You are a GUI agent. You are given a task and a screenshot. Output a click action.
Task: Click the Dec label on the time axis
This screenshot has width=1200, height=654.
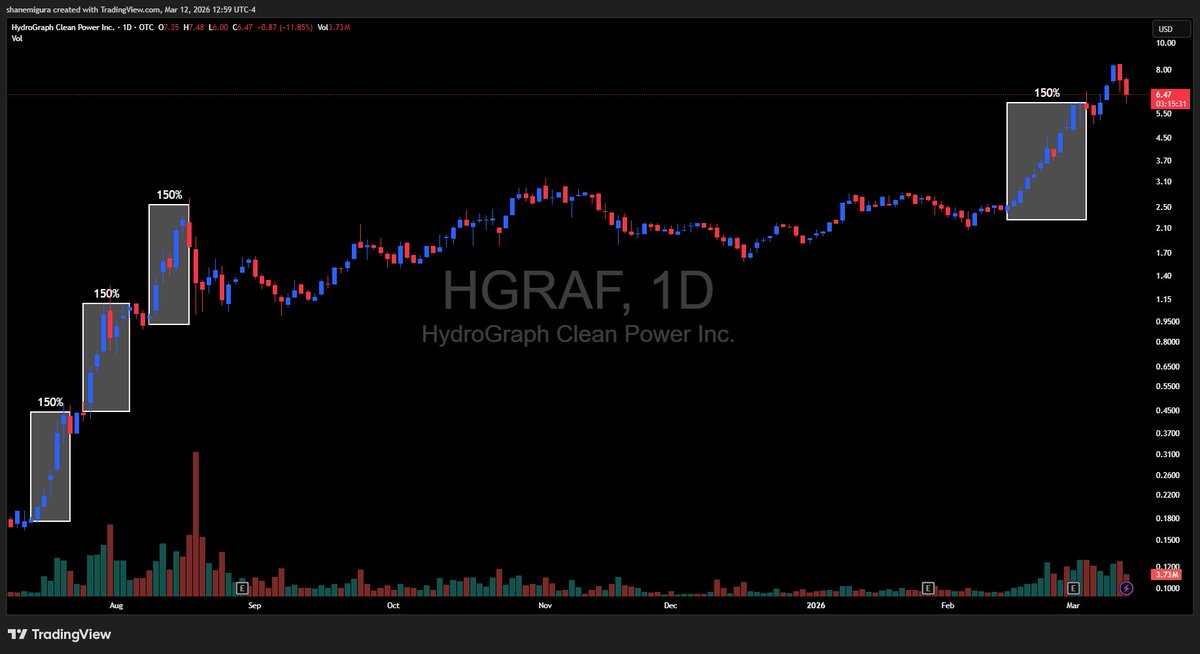point(670,605)
